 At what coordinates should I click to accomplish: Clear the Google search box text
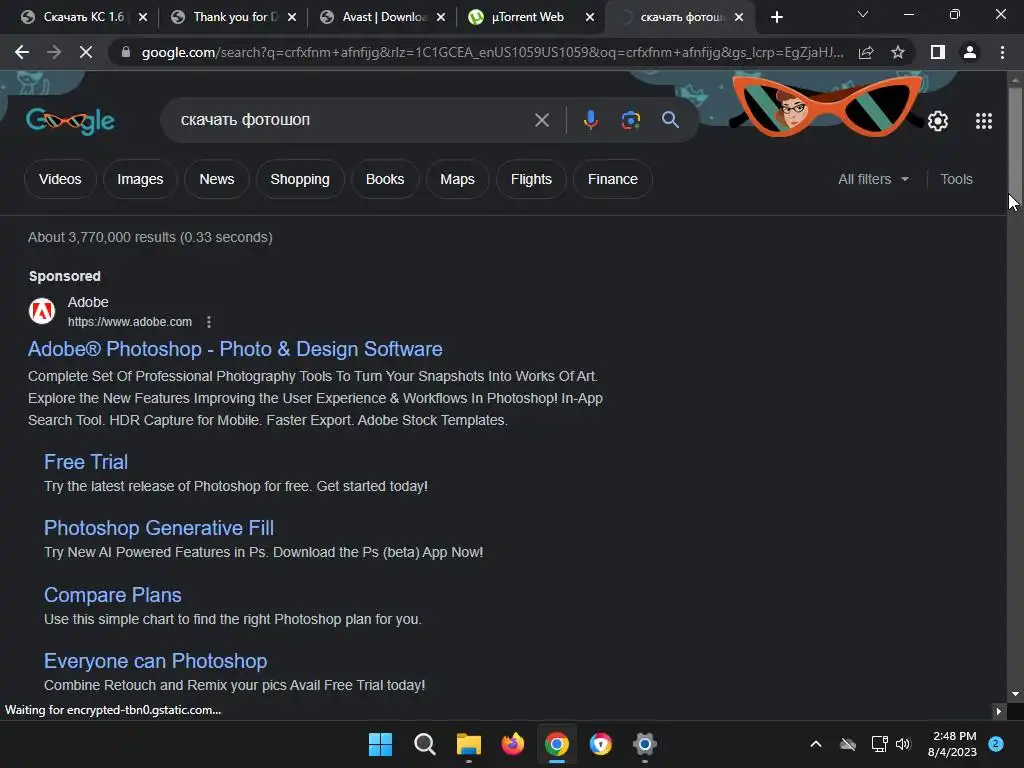(x=541, y=120)
